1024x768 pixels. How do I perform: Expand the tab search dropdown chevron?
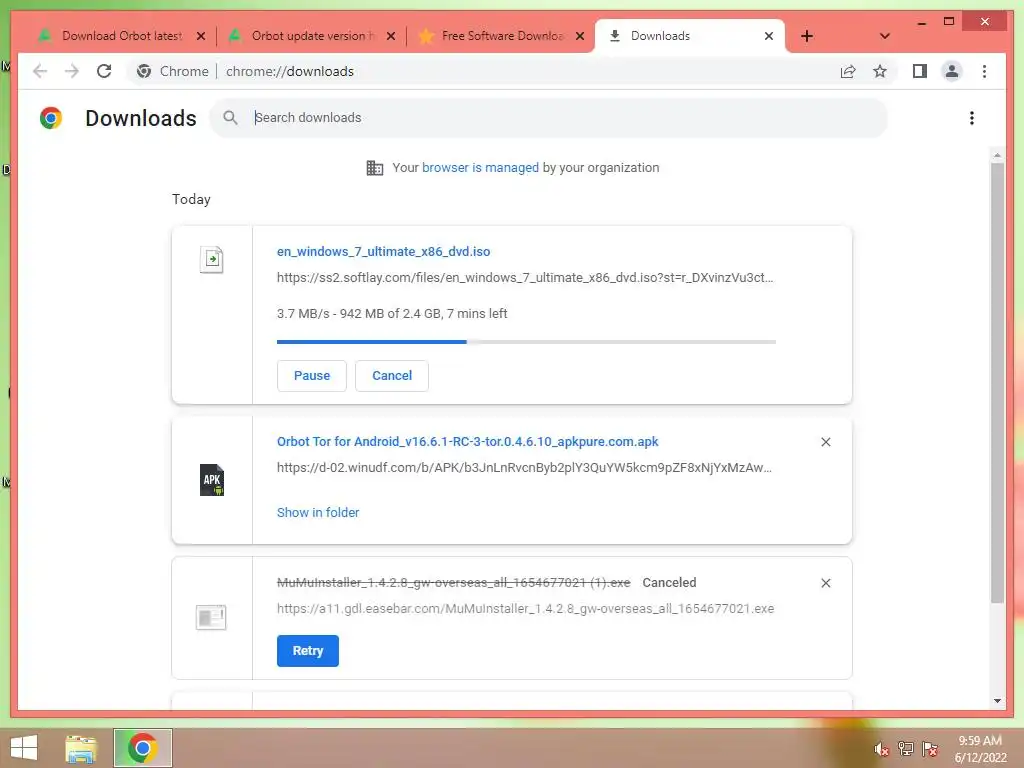pyautogui.click(x=884, y=36)
